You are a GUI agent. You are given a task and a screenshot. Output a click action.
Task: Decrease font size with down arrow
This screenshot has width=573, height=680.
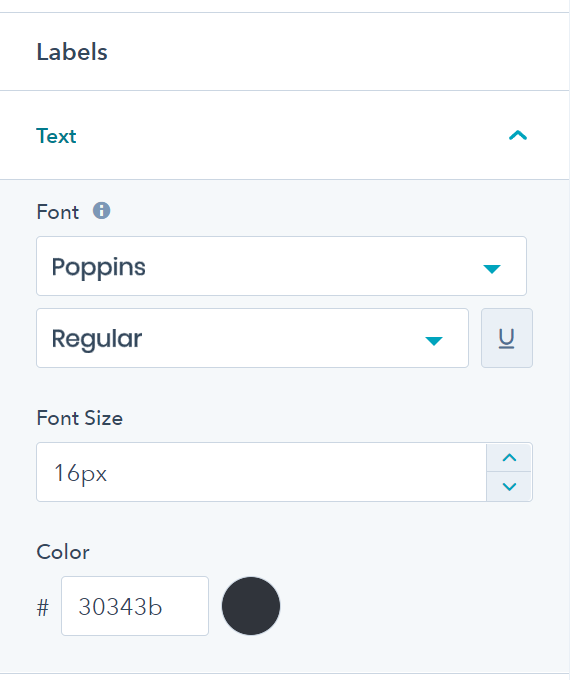pyautogui.click(x=509, y=487)
